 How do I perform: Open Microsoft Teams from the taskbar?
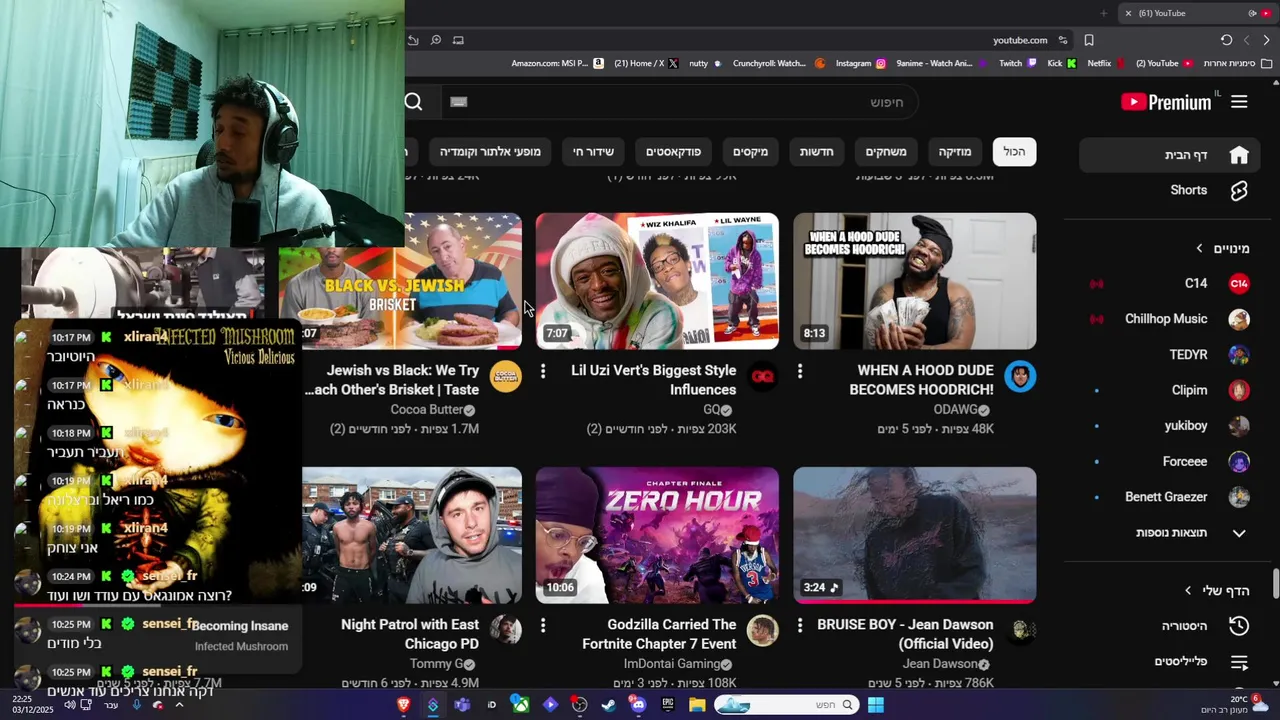click(462, 705)
